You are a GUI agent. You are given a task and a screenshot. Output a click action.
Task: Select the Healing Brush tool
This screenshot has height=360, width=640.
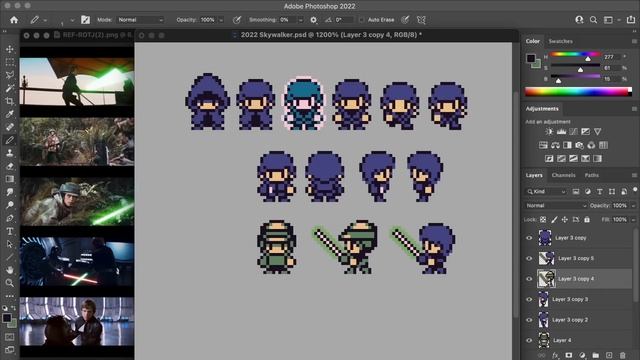click(x=10, y=127)
